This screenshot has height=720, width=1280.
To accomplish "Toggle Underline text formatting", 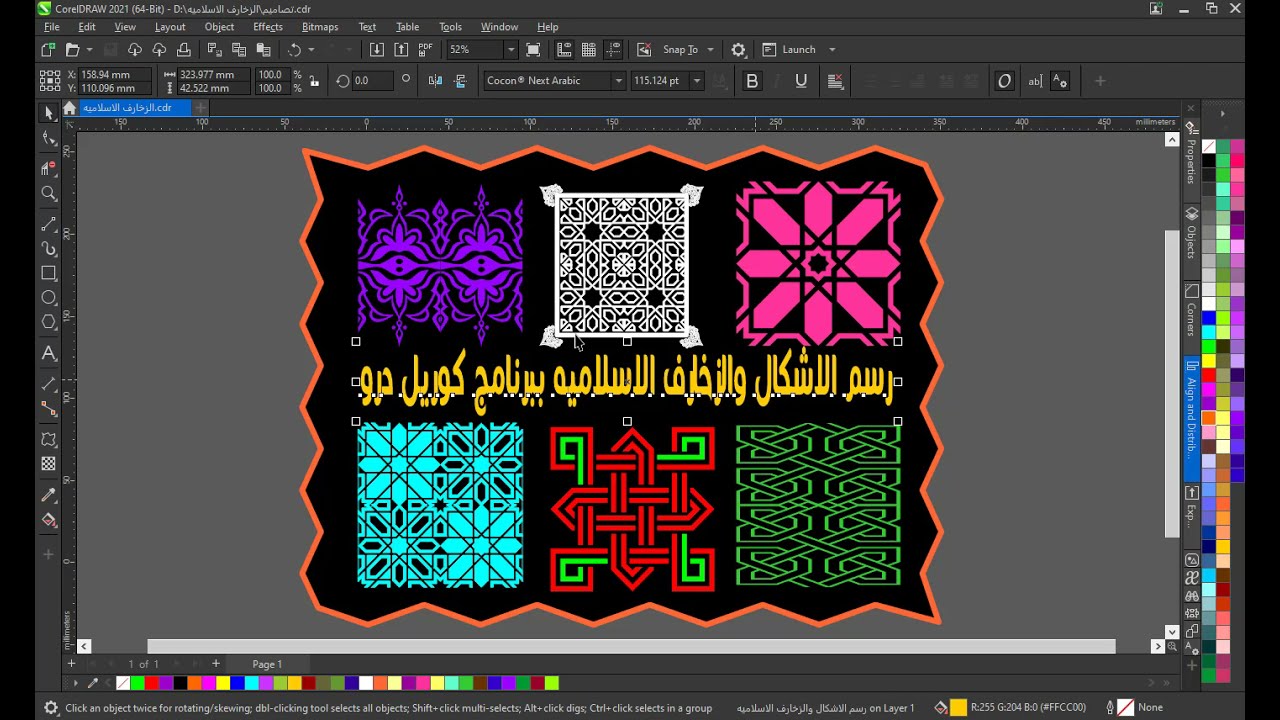I will [x=801, y=81].
